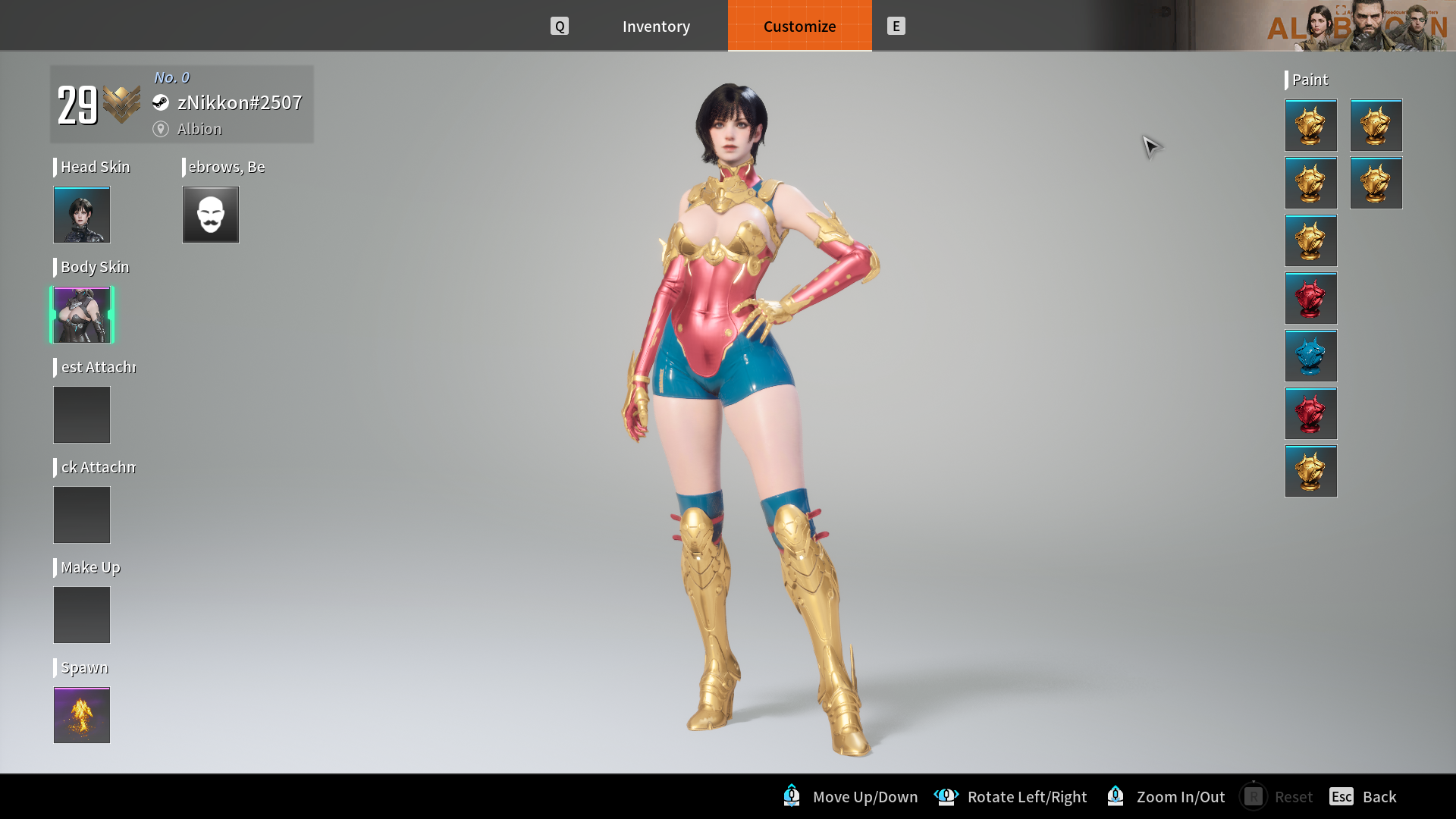Click the player name zNikkon#2507
This screenshot has height=819, width=1456.
(x=240, y=102)
